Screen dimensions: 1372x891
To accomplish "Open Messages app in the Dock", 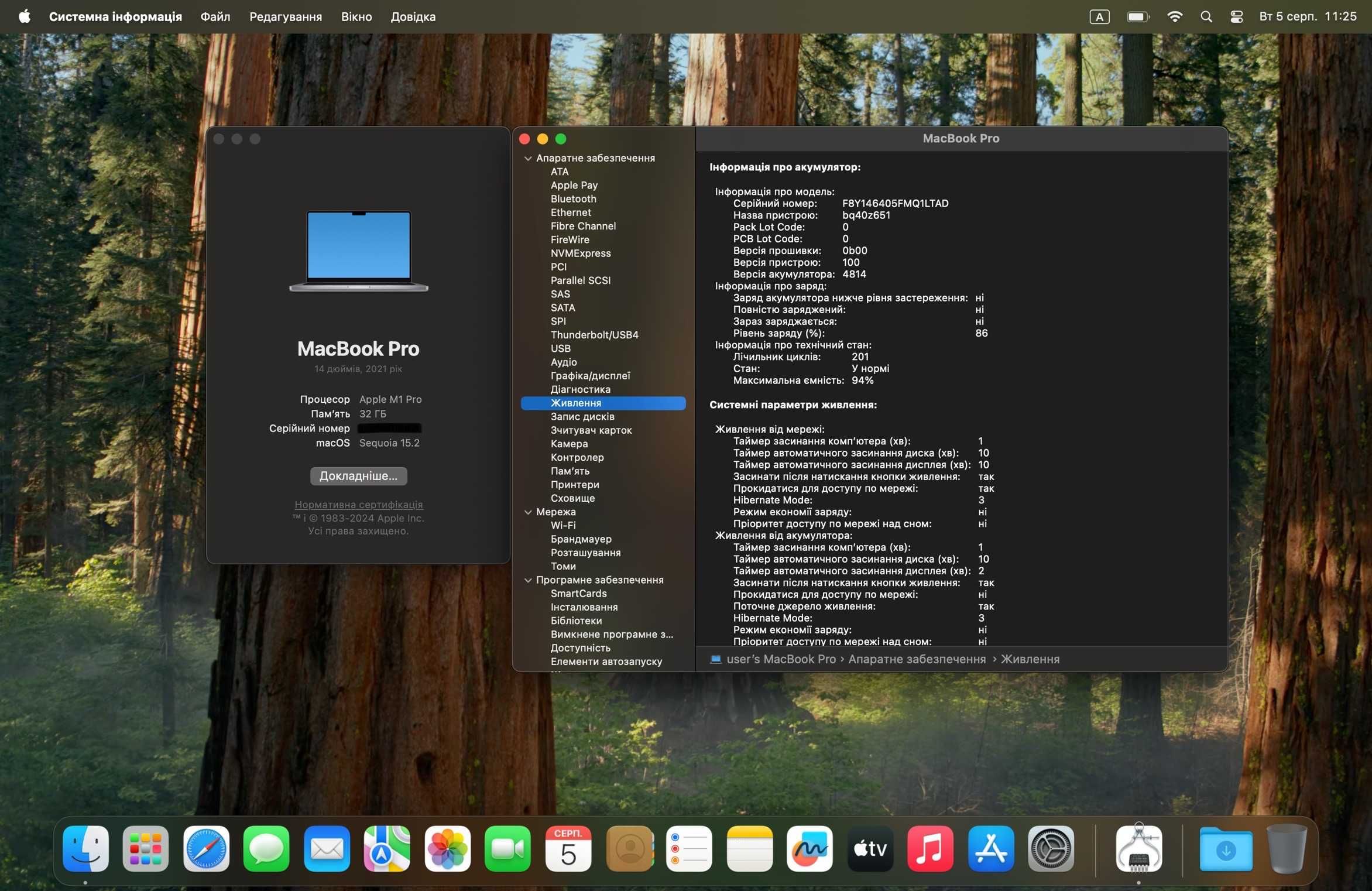I will (x=266, y=848).
